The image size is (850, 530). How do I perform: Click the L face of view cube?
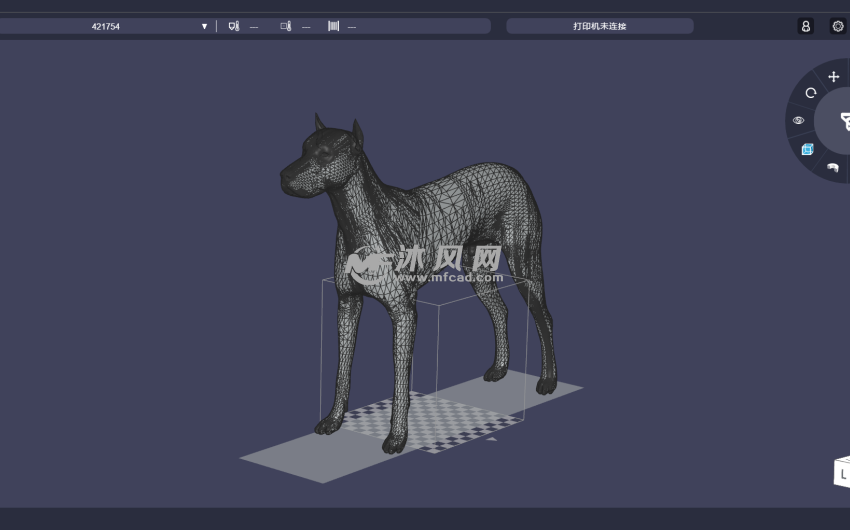843,473
